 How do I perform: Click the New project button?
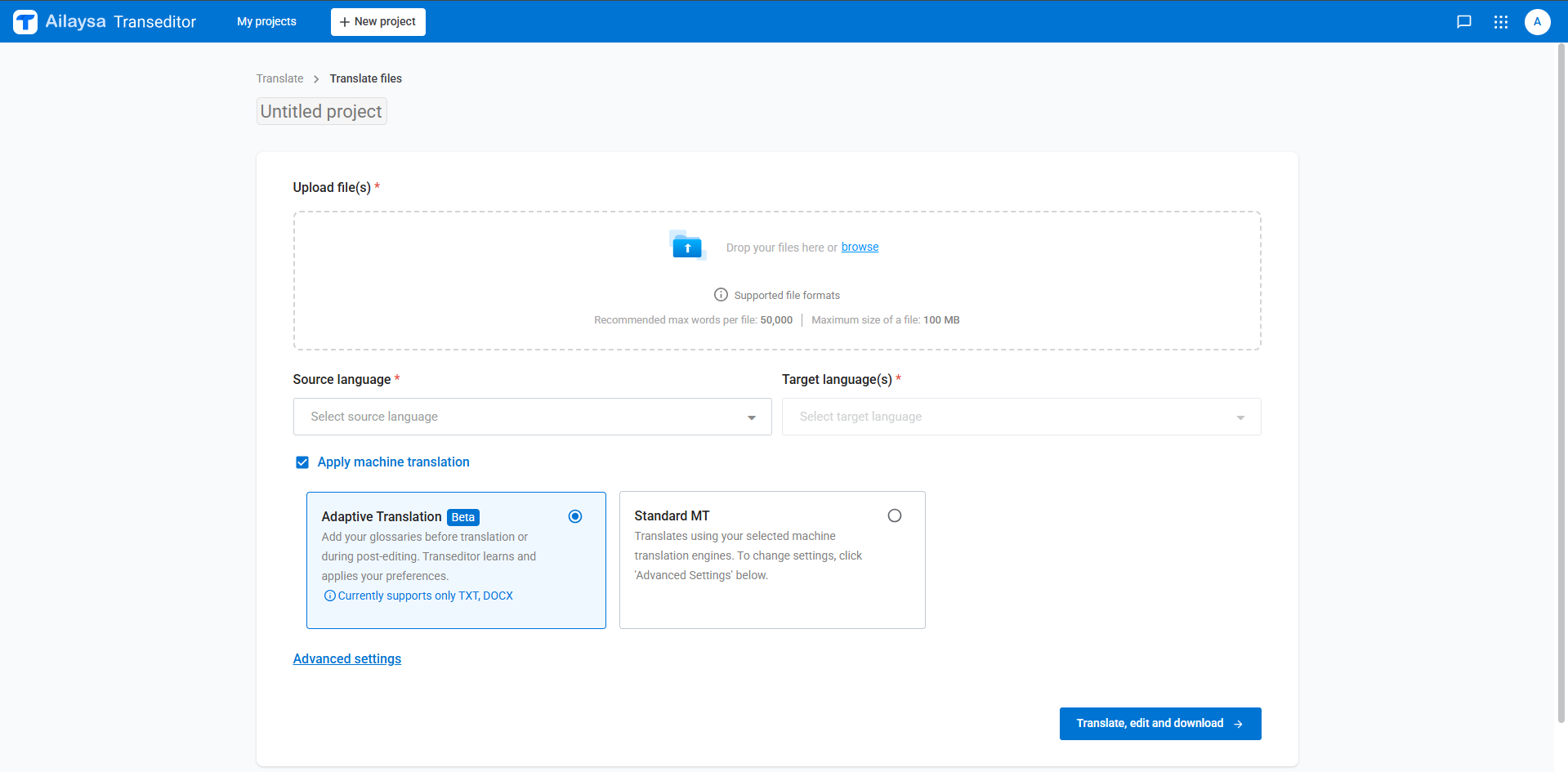click(378, 22)
